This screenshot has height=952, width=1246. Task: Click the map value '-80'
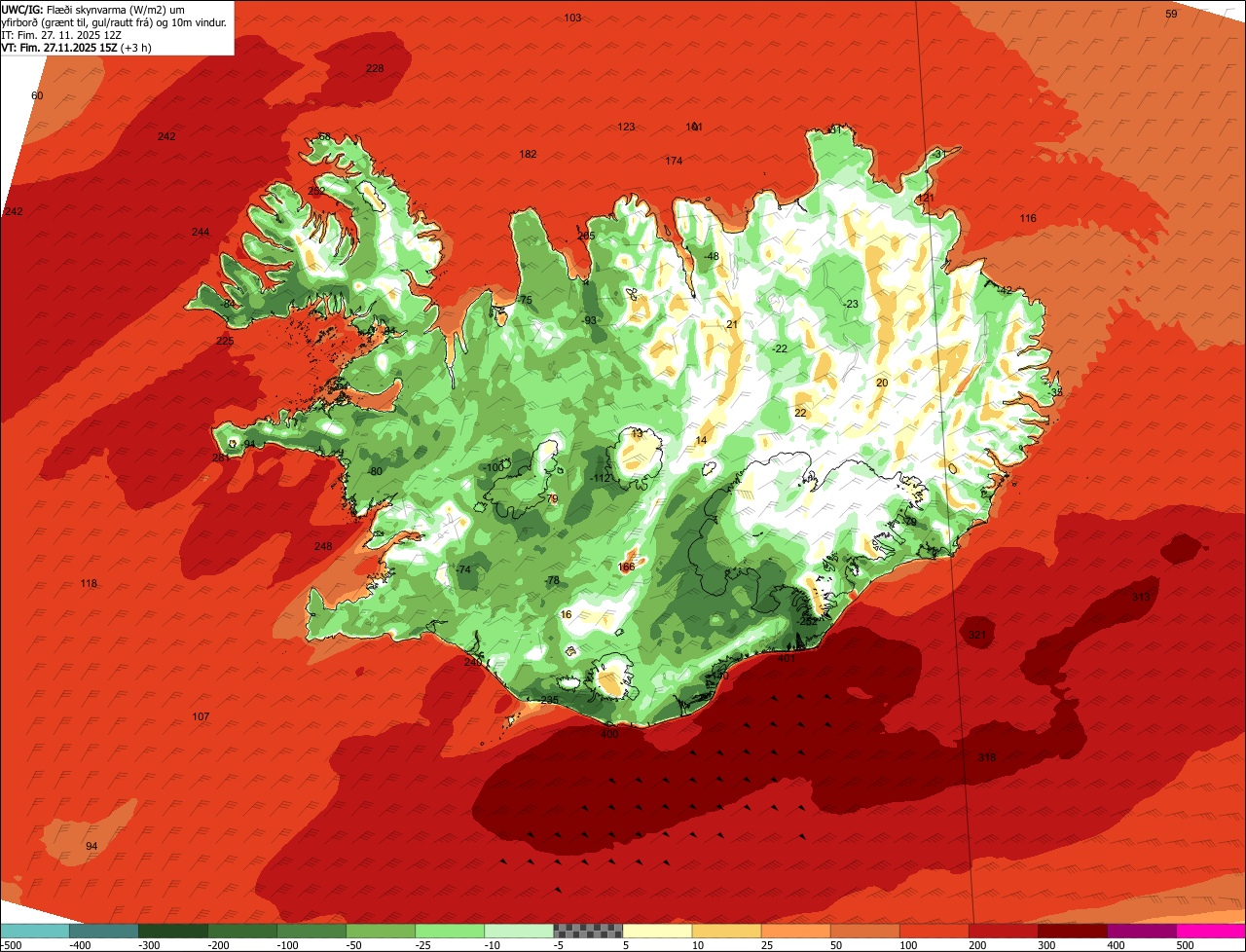375,471
